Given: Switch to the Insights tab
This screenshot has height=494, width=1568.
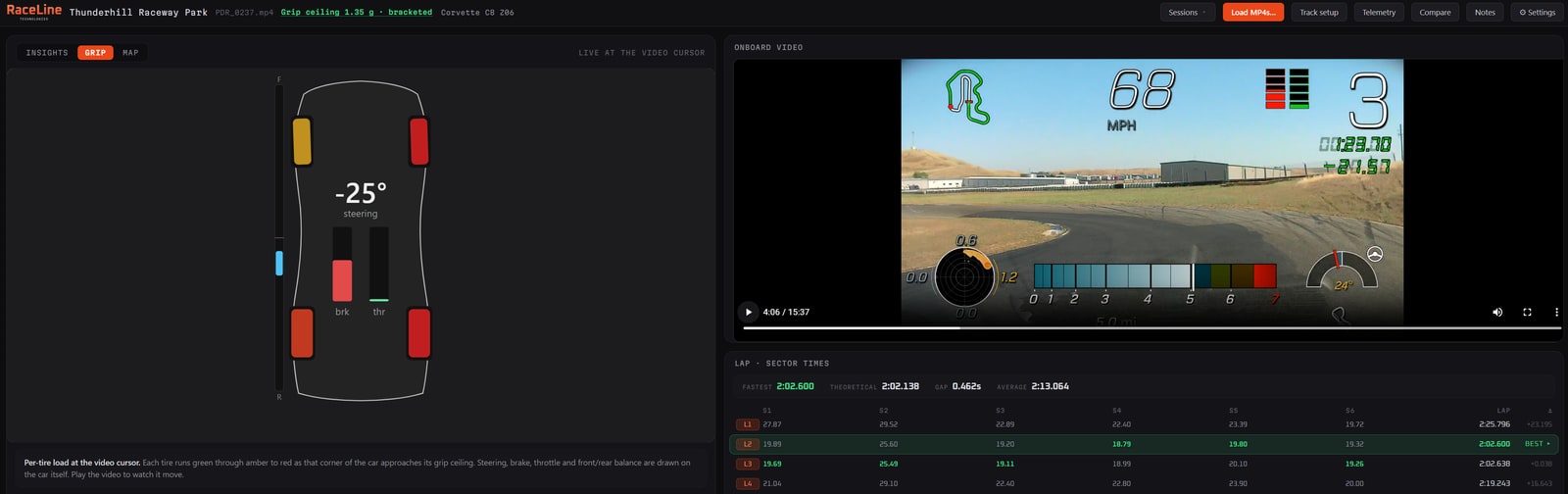Looking at the screenshot, I should (47, 53).
